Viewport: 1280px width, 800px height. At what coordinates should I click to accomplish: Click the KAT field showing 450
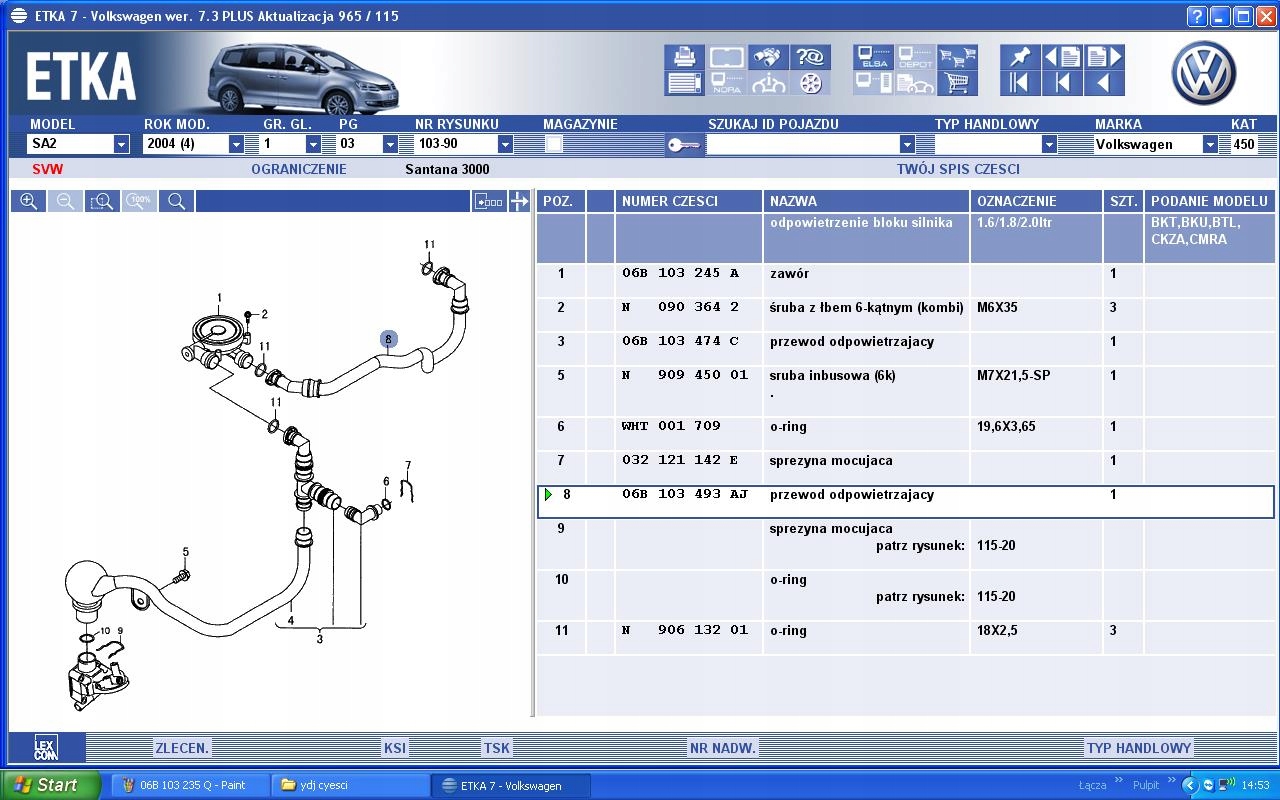pyautogui.click(x=1244, y=144)
